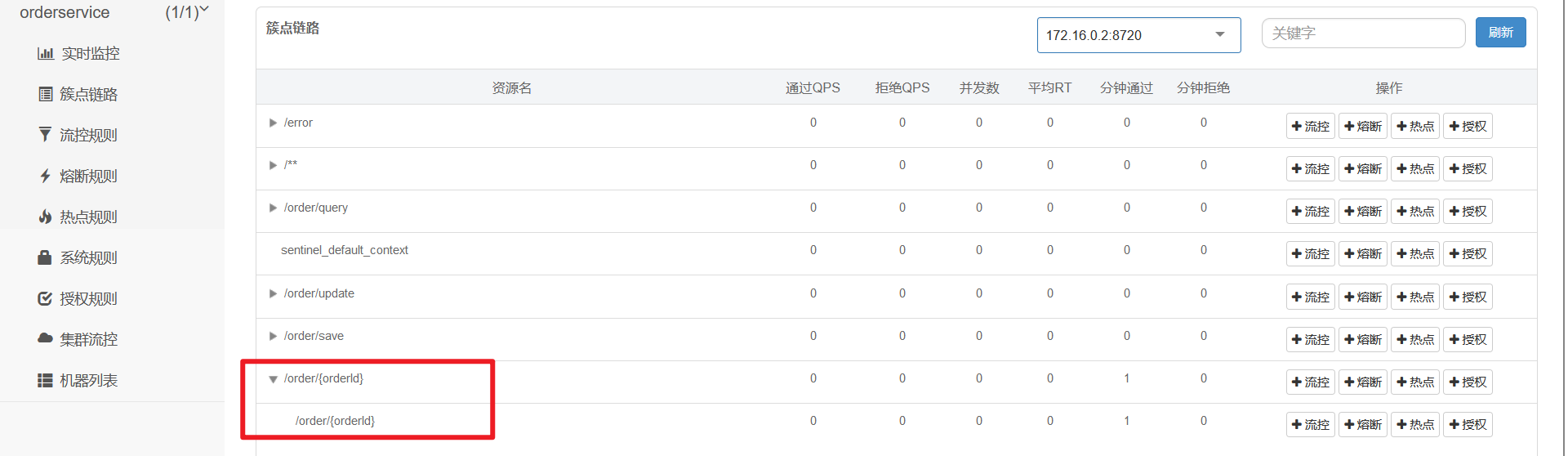Click the 热点规则 flame icon
Image resolution: width=1568 pixels, height=456 pixels.
pos(46,217)
